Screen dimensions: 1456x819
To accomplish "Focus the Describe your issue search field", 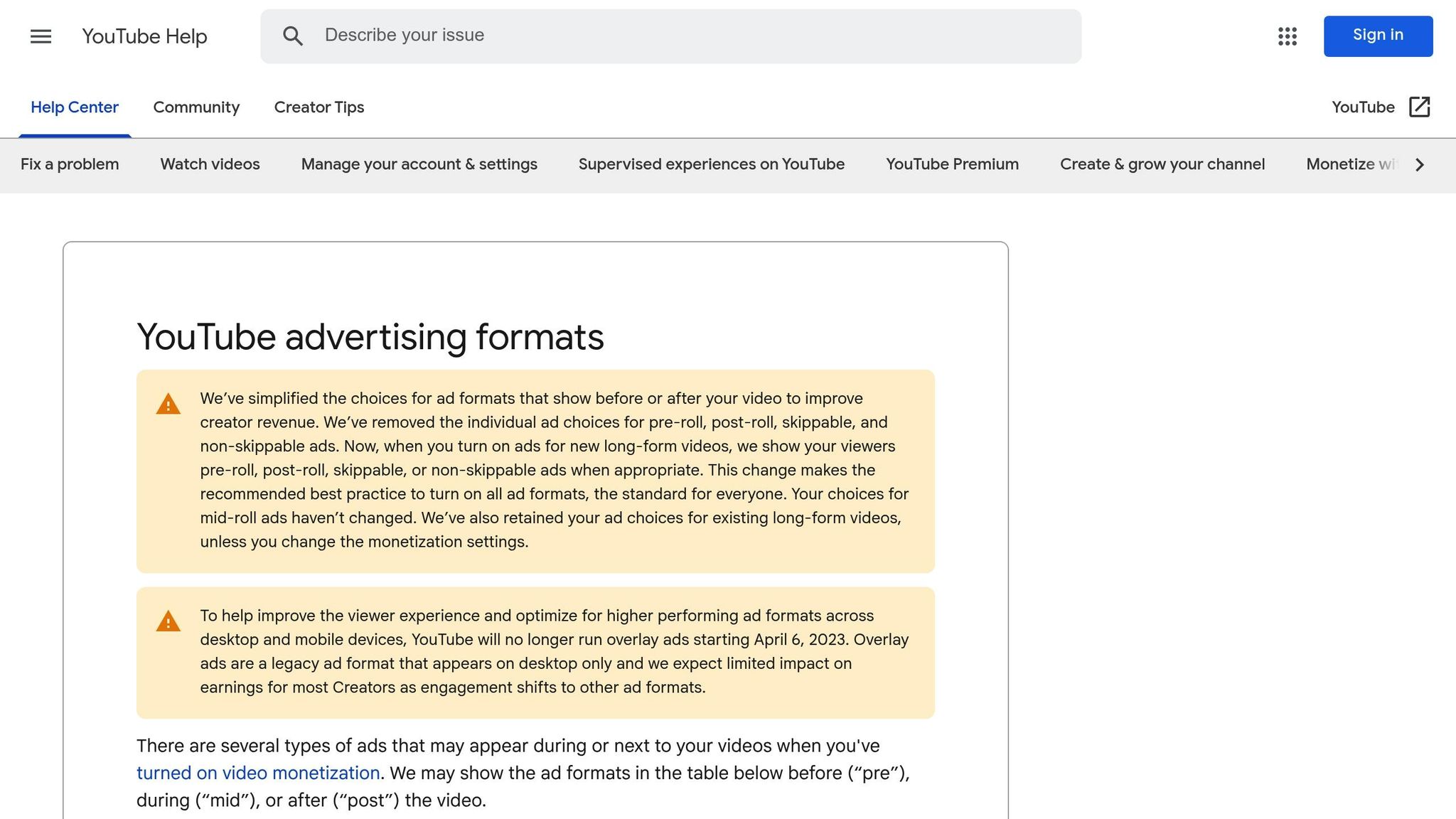I will [x=670, y=36].
